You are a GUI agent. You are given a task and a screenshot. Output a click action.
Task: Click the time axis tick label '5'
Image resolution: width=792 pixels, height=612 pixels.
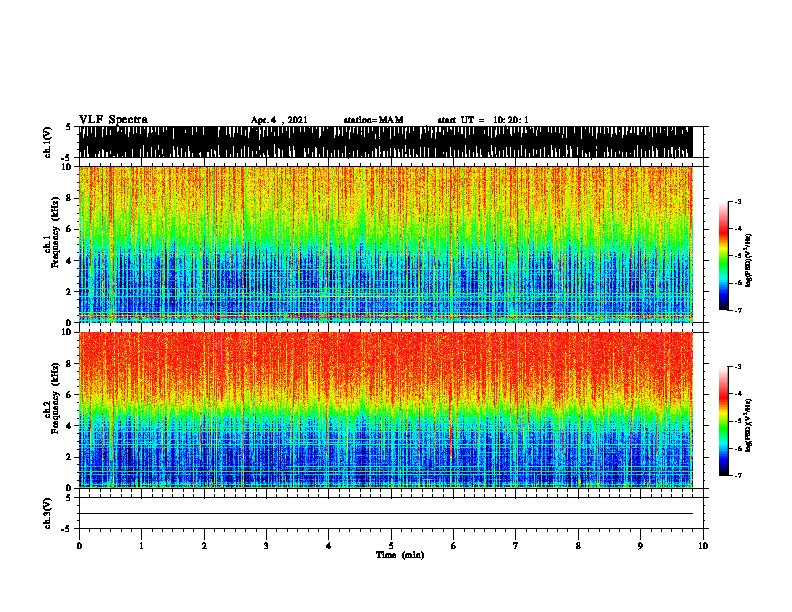click(391, 545)
